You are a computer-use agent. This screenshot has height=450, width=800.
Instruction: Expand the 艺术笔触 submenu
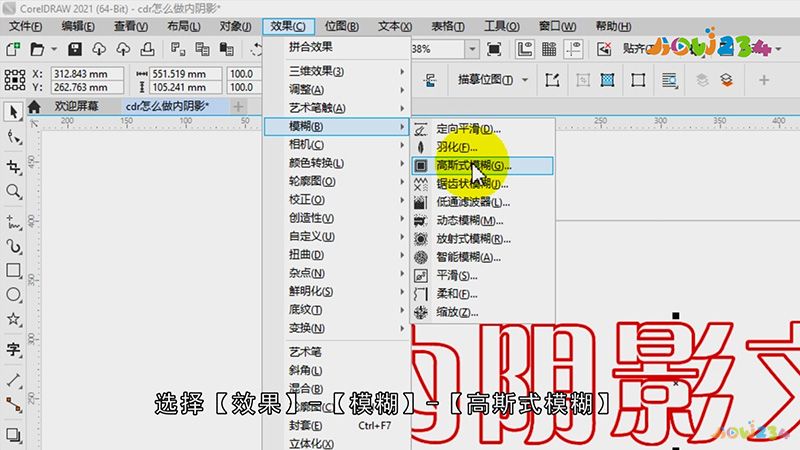(x=337, y=108)
